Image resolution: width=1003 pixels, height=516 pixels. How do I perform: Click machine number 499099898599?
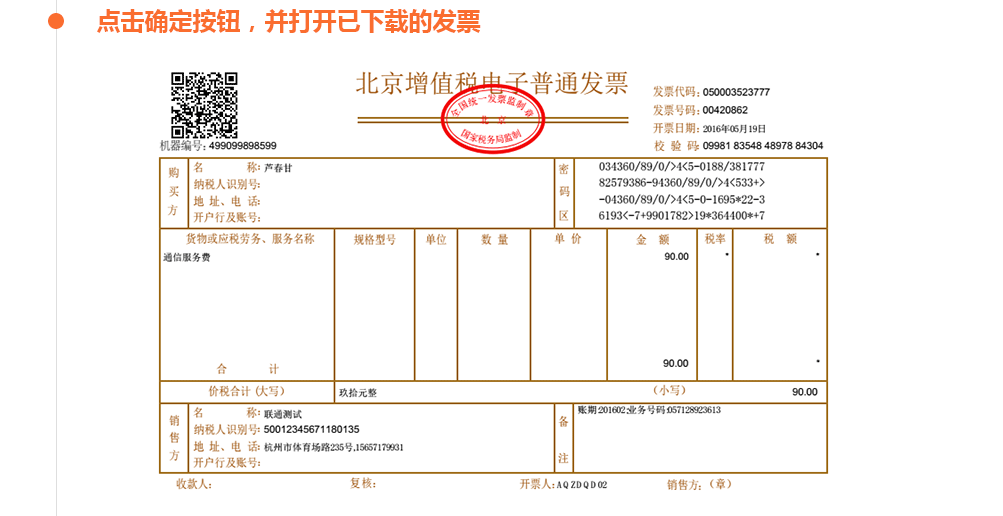click(x=242, y=146)
